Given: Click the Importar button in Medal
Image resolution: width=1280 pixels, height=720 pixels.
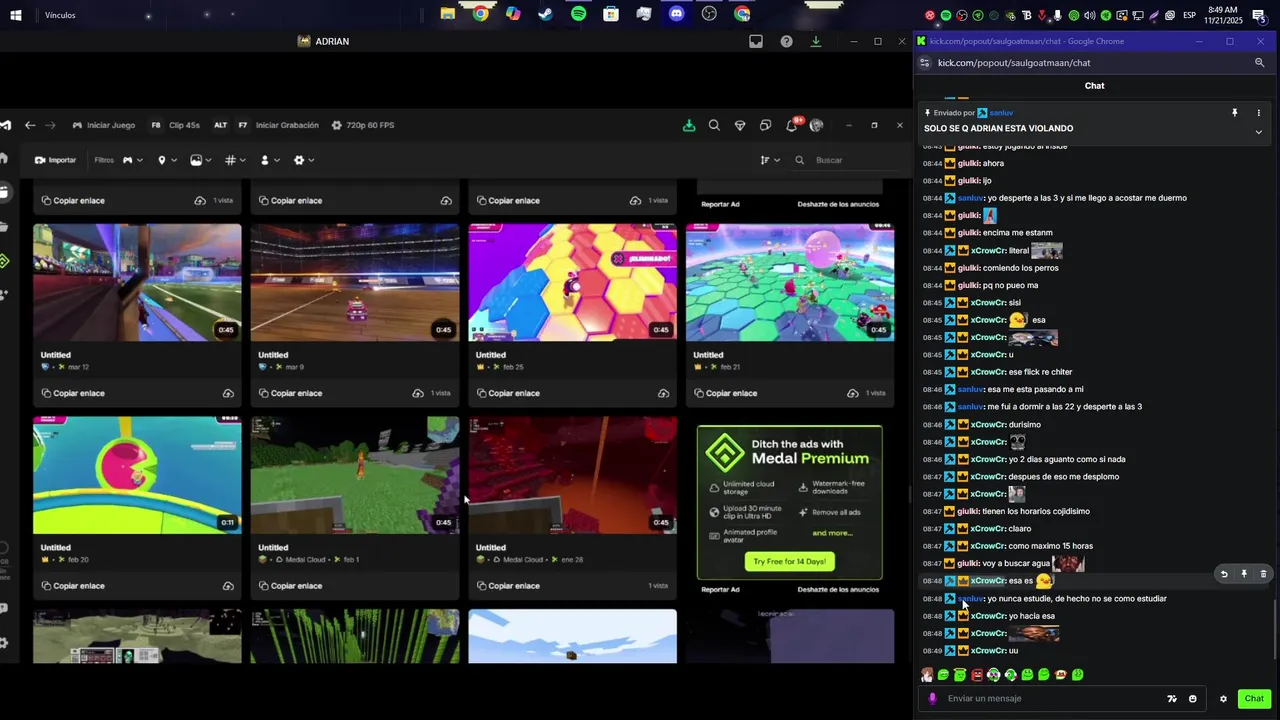Looking at the screenshot, I should (x=55, y=160).
